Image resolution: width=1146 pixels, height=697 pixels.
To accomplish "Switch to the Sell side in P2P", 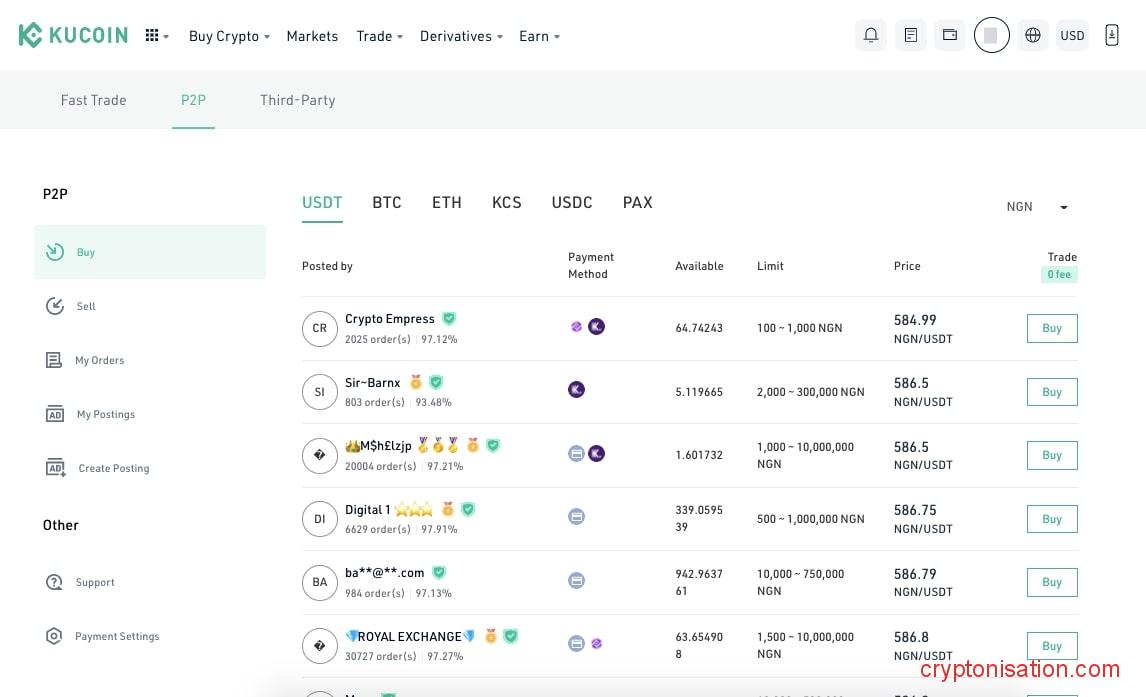I will [x=86, y=306].
